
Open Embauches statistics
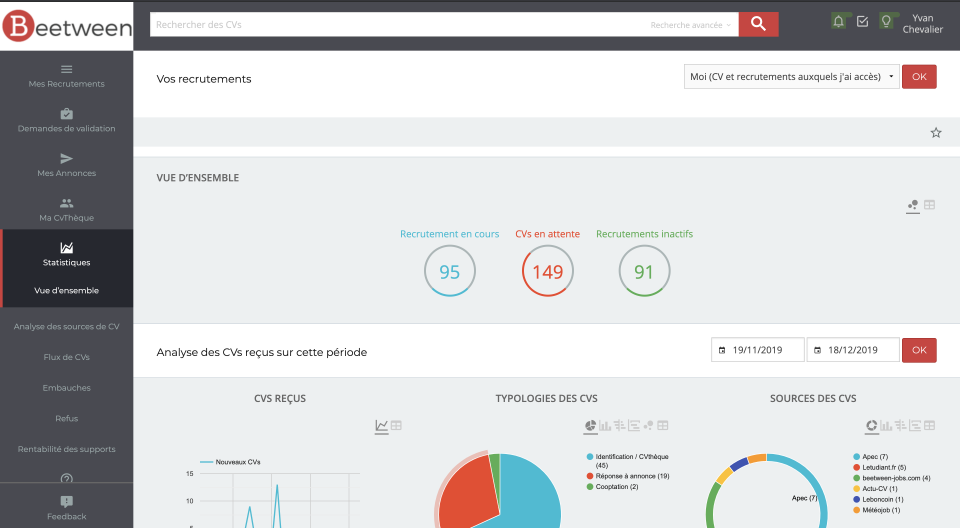67,388
